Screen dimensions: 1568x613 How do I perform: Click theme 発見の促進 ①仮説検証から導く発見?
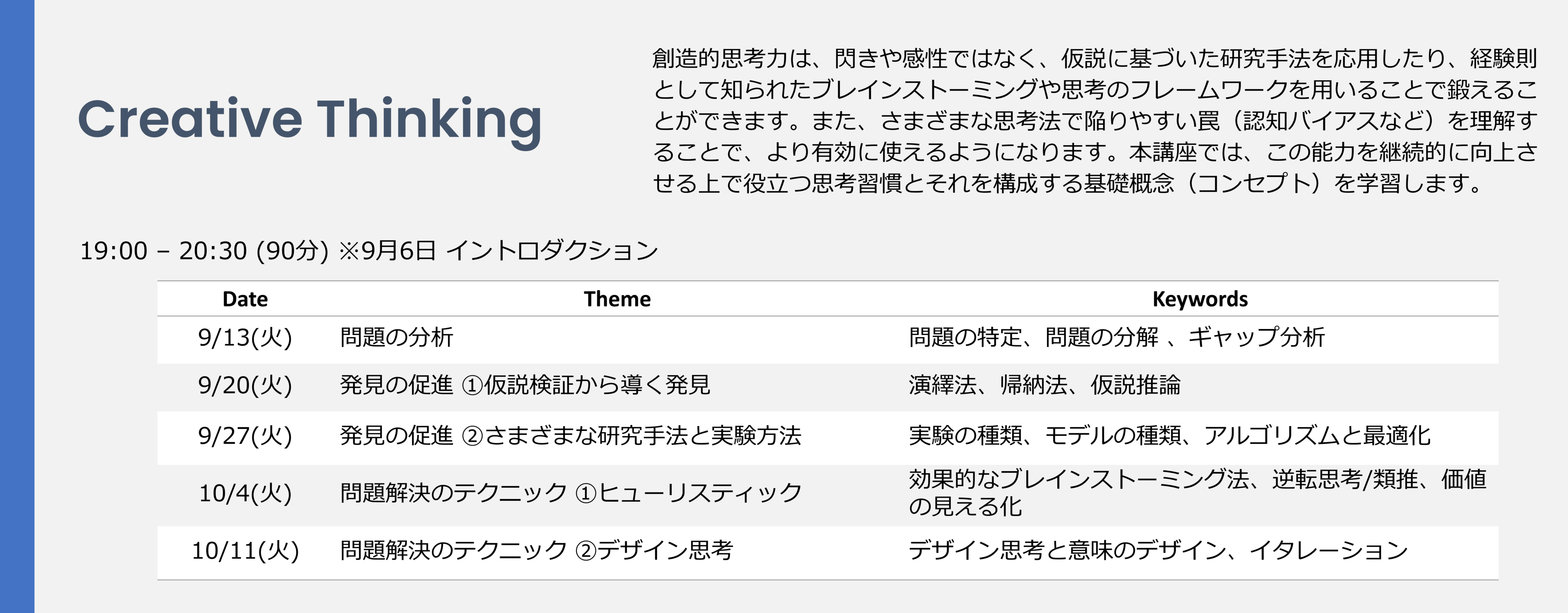point(525,385)
